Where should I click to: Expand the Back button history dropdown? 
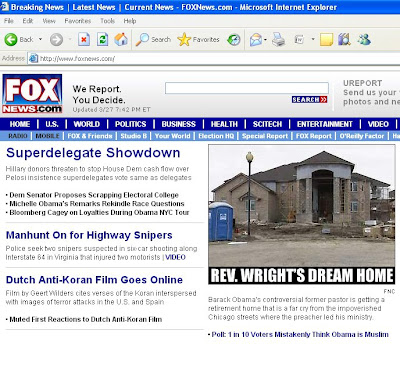(x=40, y=39)
